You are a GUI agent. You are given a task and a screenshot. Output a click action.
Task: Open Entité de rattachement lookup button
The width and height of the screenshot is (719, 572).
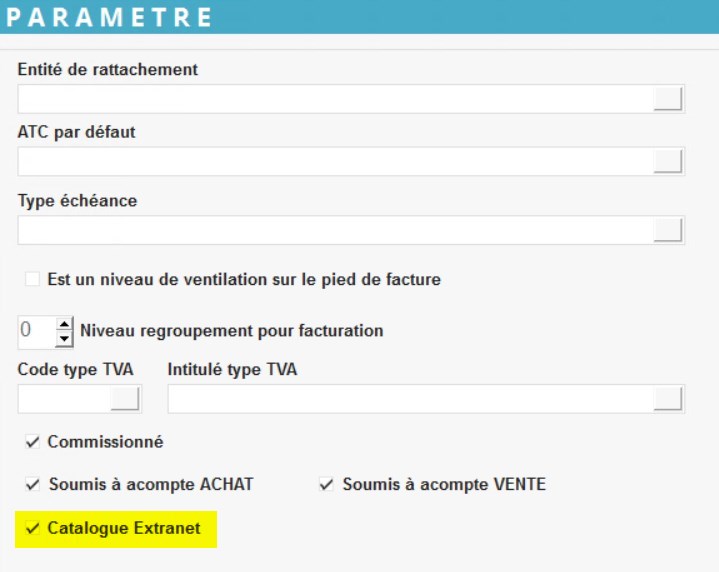[x=667, y=98]
